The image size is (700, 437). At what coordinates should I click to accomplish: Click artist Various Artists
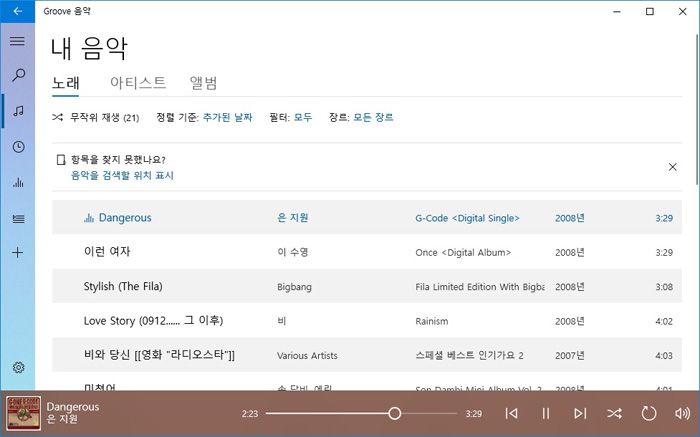click(307, 356)
